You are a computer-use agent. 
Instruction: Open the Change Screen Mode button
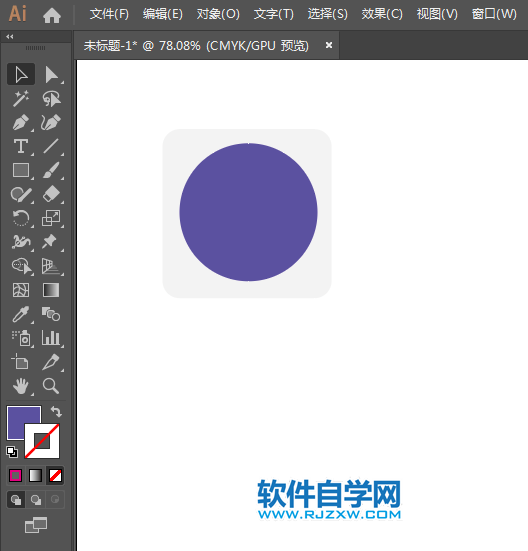pos(36,525)
